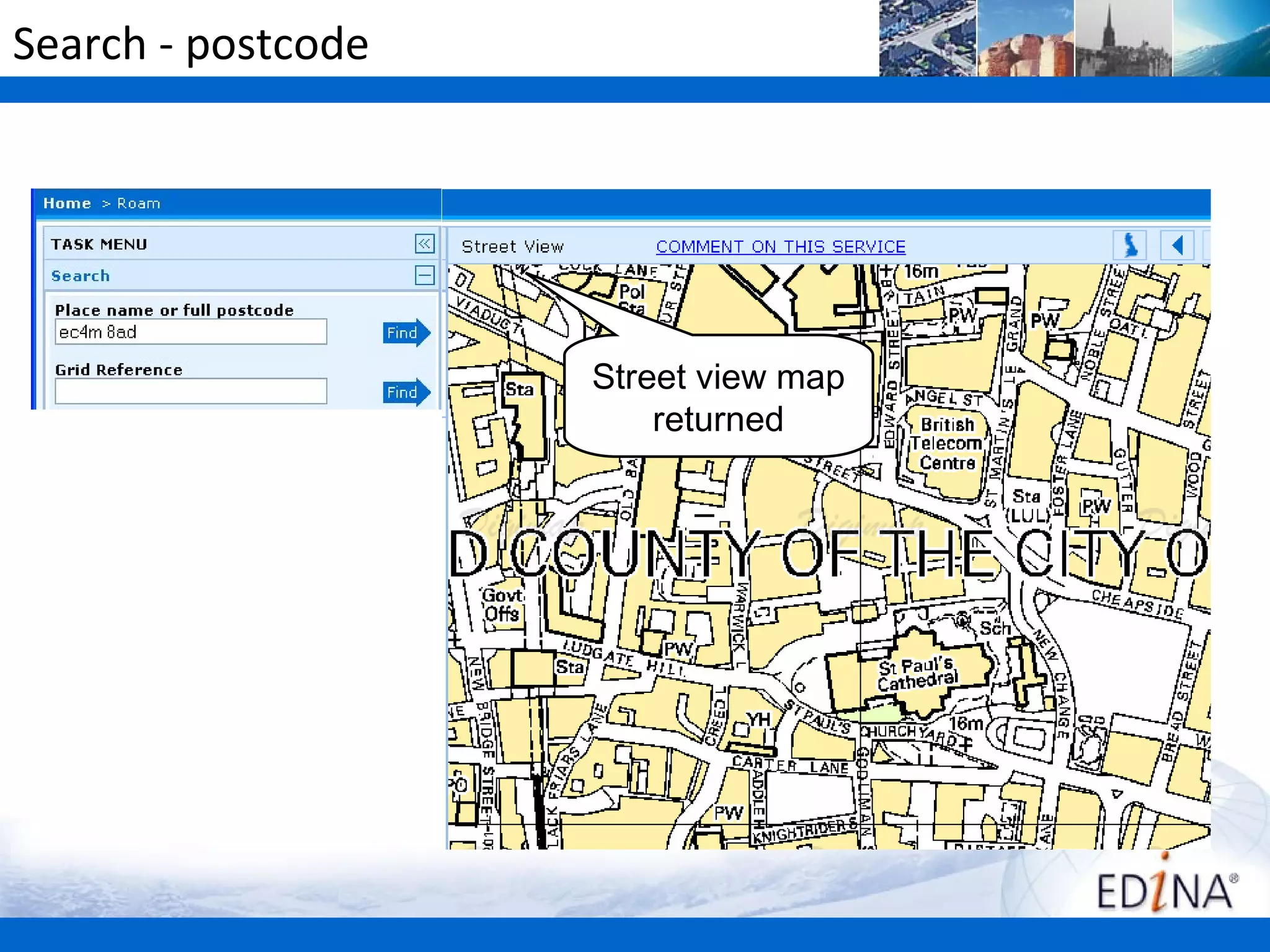Screen dimensions: 1270x952
Task: Collapse the Task Menu panel with double-chevron icon
Action: tap(425, 244)
